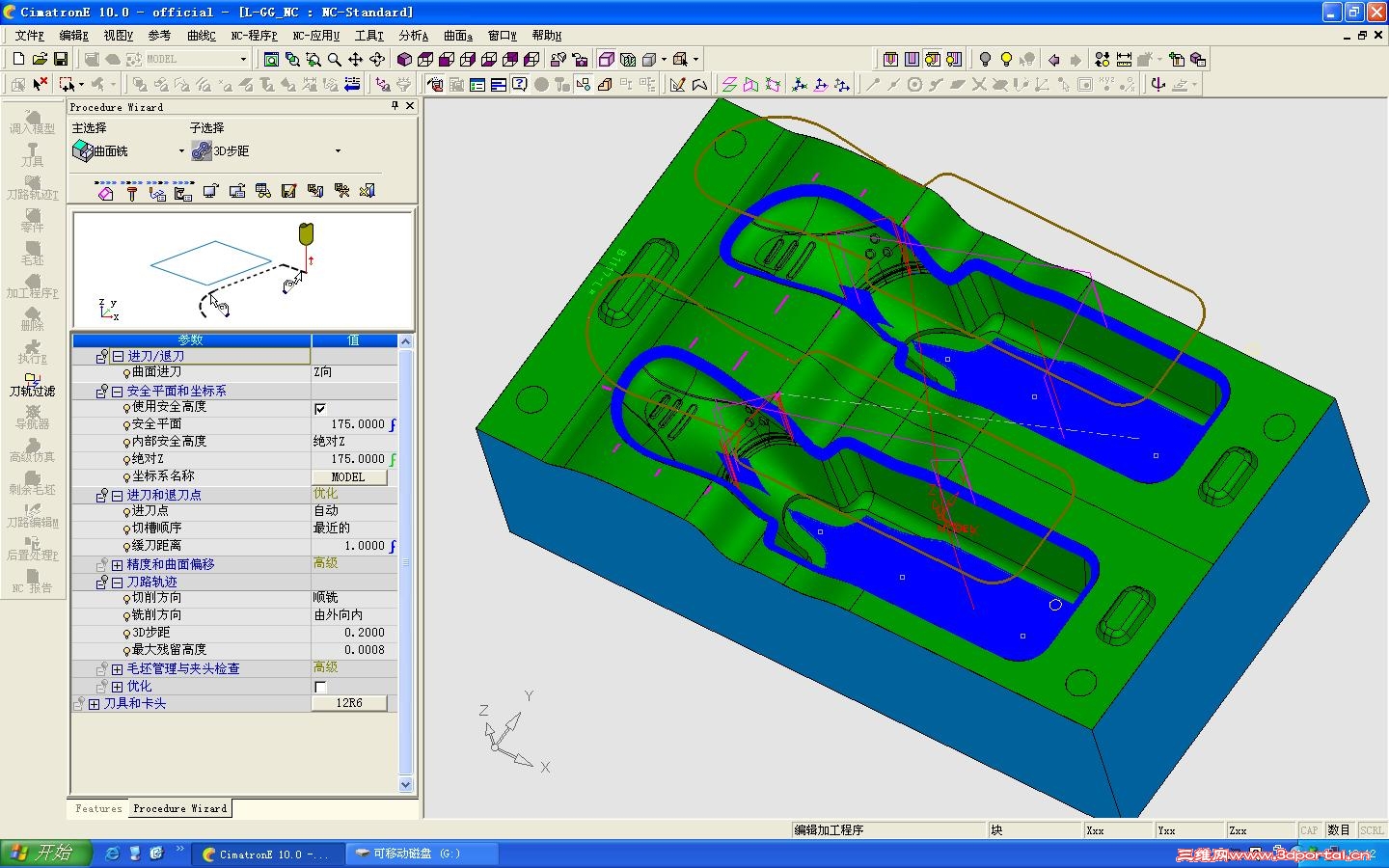1389x868 pixels.
Task: Click the purple anchor icon in toolbar
Action: click(1158, 85)
